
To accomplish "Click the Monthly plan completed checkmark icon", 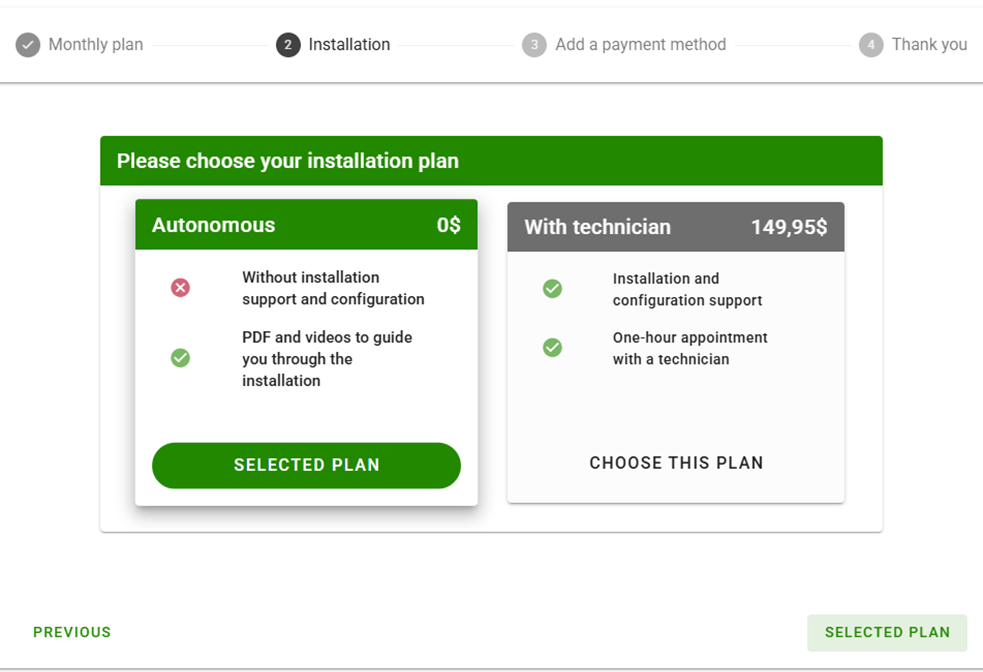I will point(28,45).
